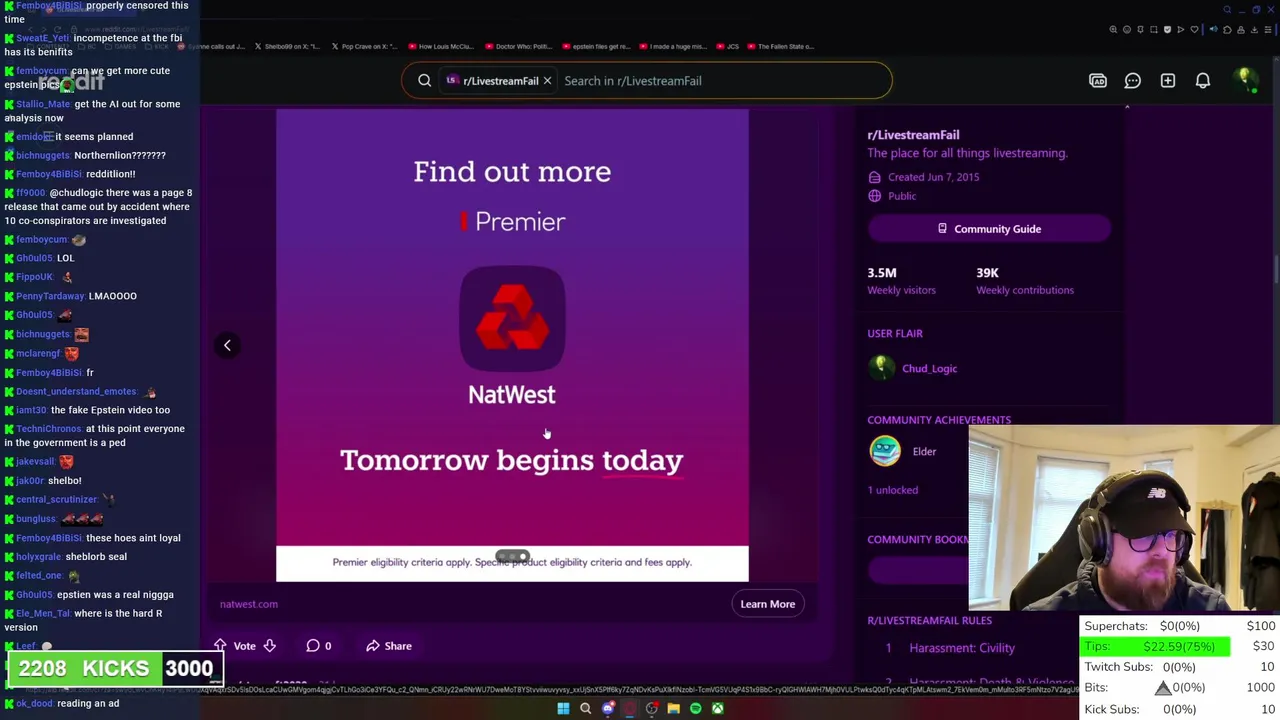Viewport: 1280px width, 720px height.
Task: Open the comments on the post
Action: (319, 646)
